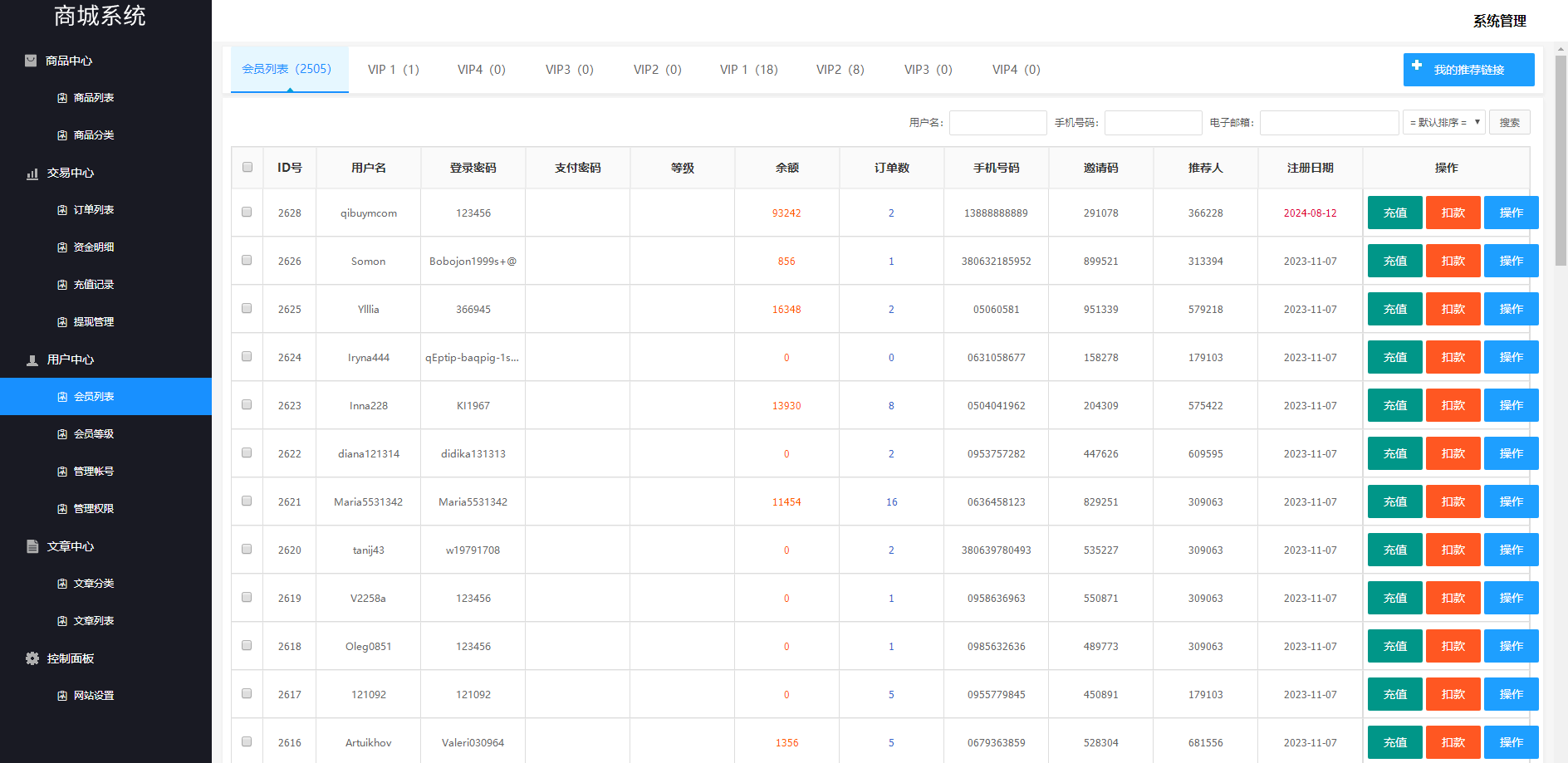This screenshot has height=763, width=1568.
Task: Click the 交易中心 bar chart icon
Action: (32, 174)
